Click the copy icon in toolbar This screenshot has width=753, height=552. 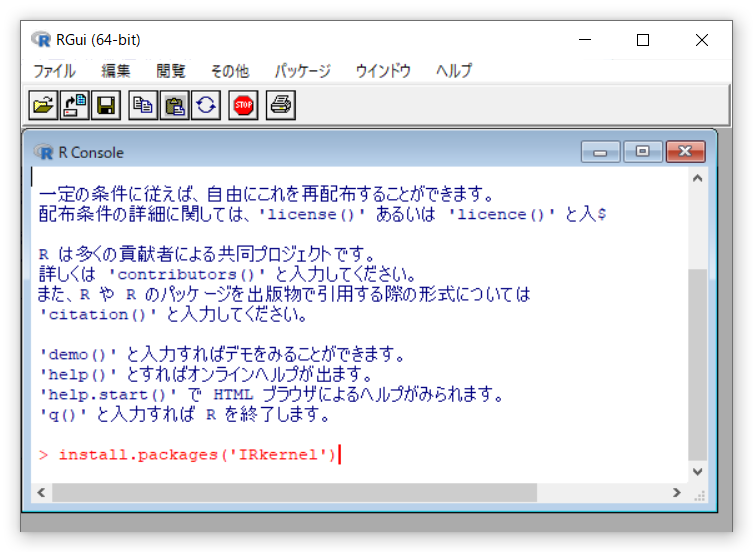(x=144, y=104)
